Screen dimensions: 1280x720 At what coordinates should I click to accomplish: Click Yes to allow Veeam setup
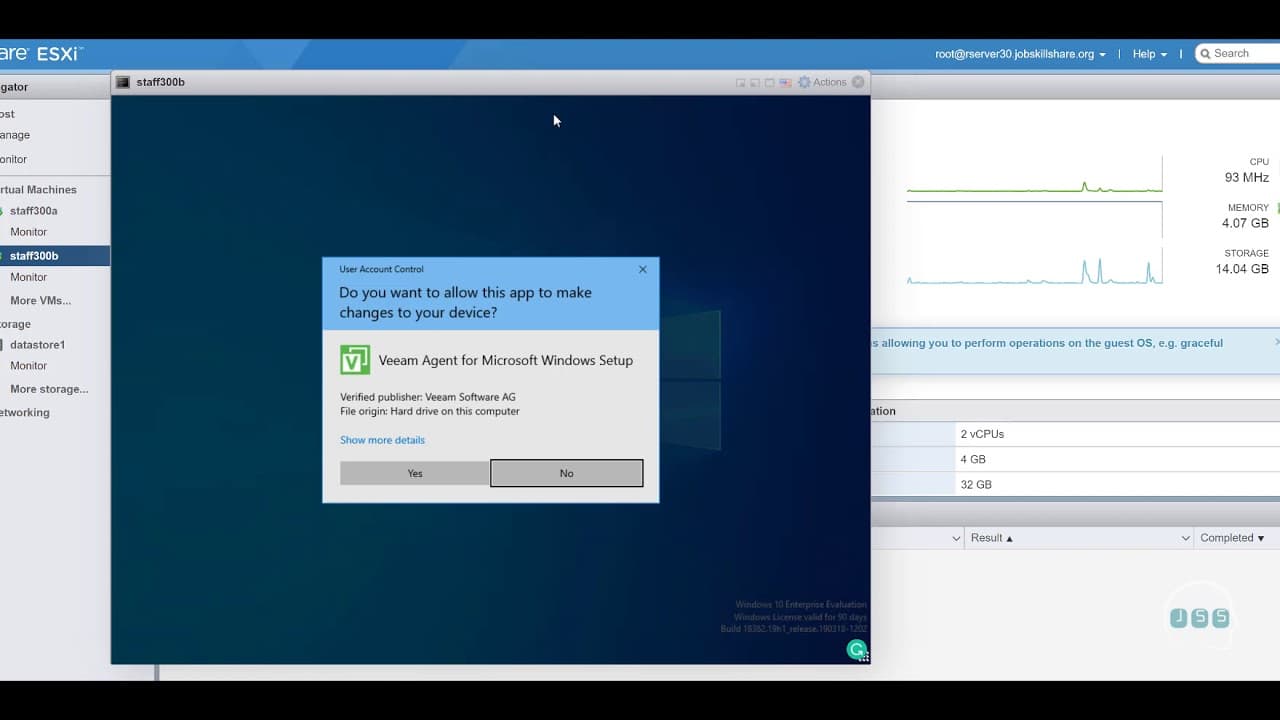[x=415, y=473]
